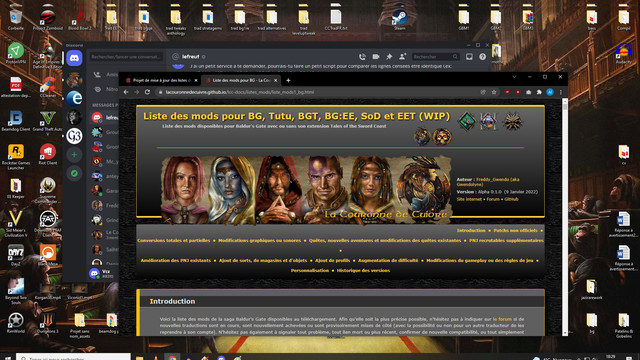
Task: Open the DayZ desktop shortcut
Action: (x=16, y=256)
